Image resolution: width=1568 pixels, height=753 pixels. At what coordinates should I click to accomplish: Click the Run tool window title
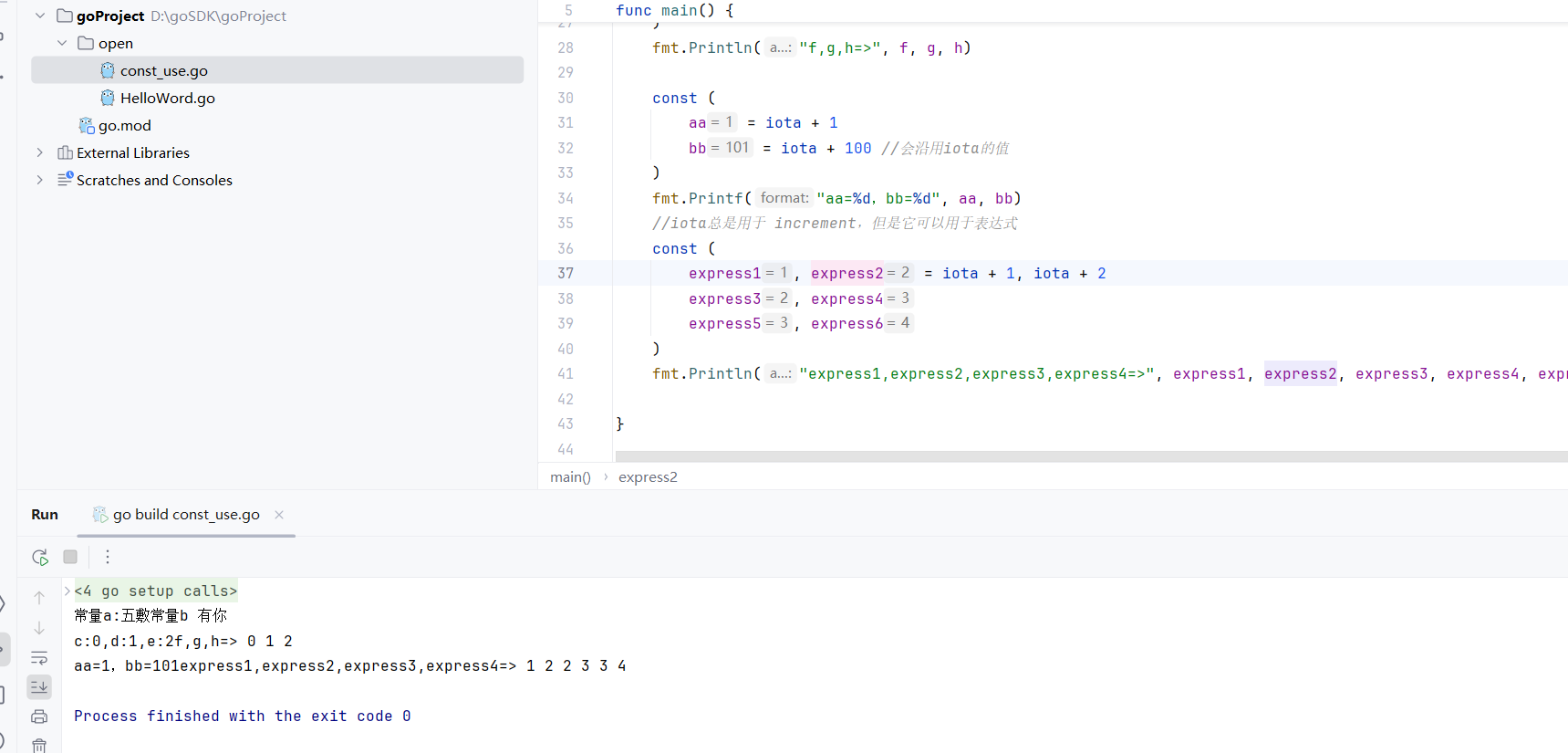point(45,515)
